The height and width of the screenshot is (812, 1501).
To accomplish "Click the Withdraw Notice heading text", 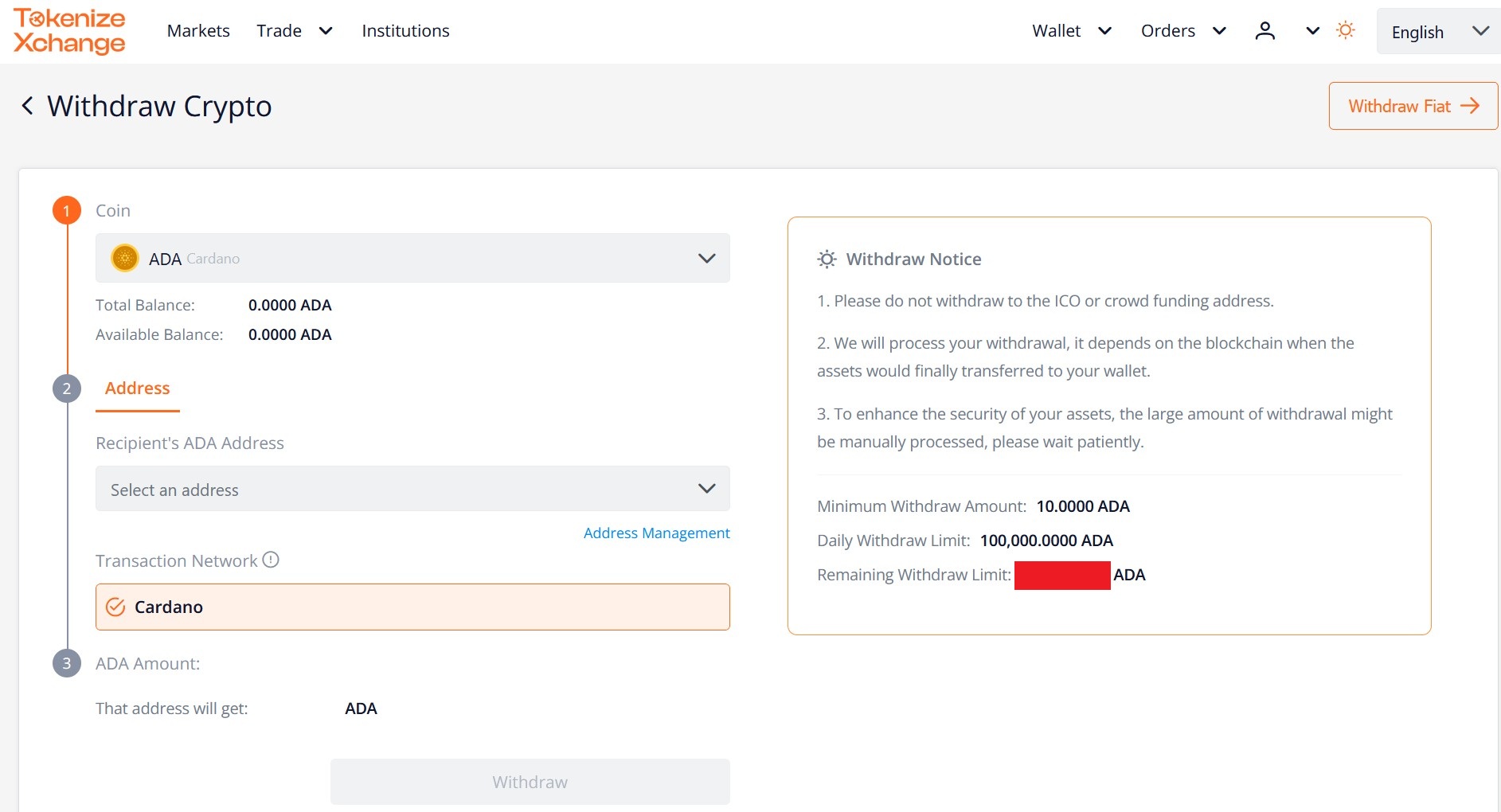I will 913,259.
